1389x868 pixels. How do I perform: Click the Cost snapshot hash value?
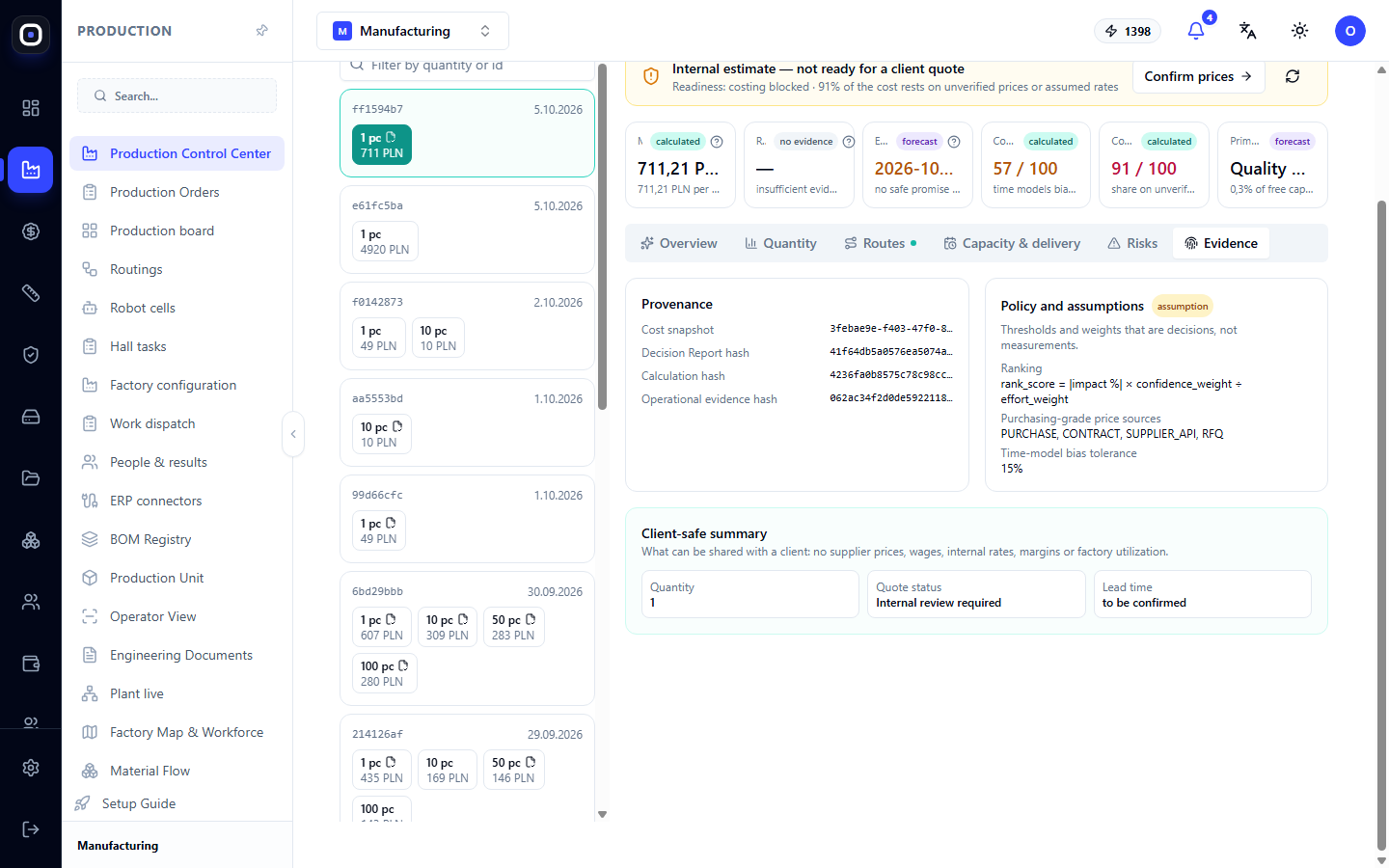click(x=891, y=329)
